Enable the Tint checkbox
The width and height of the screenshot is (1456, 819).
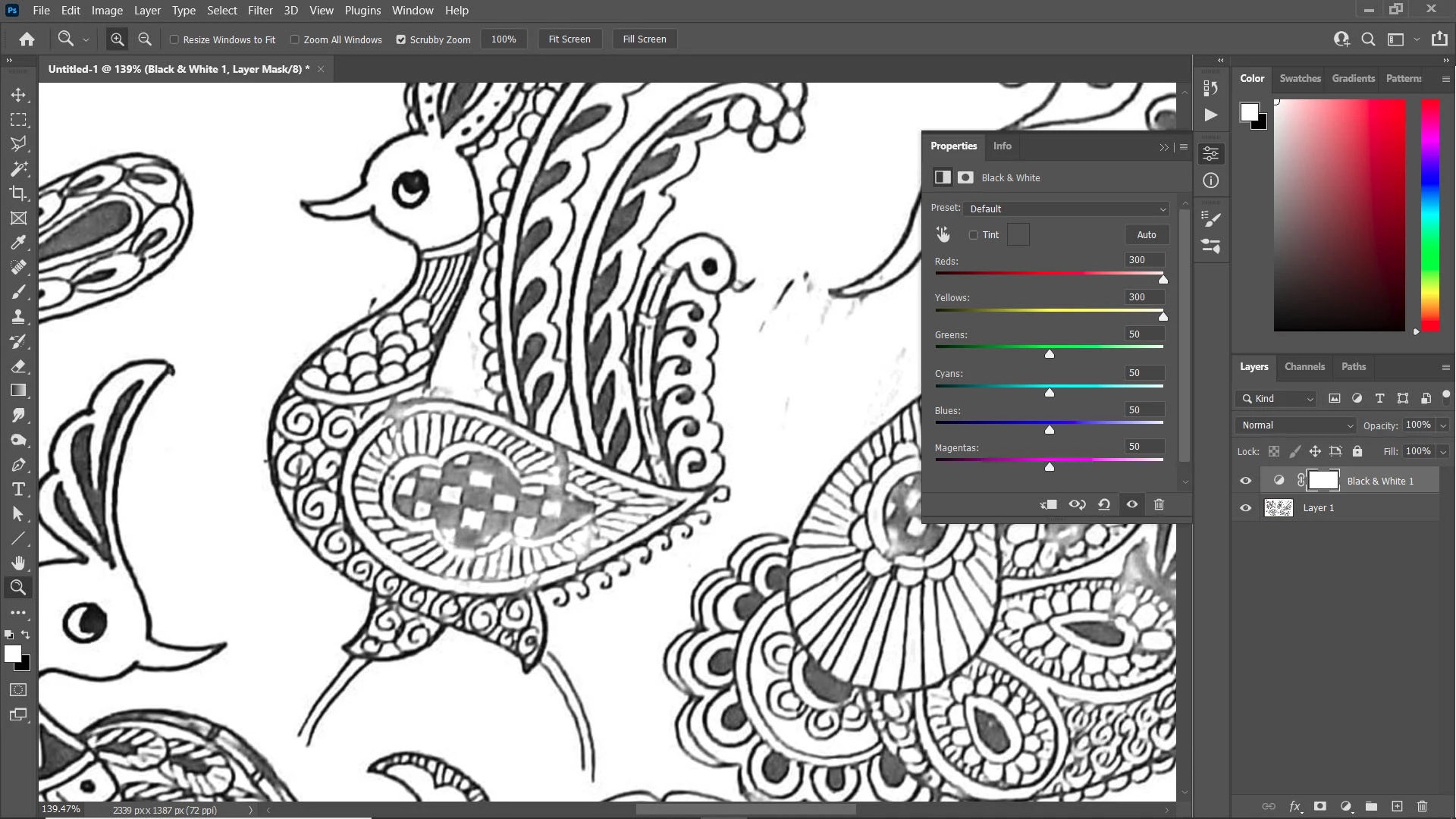(974, 235)
